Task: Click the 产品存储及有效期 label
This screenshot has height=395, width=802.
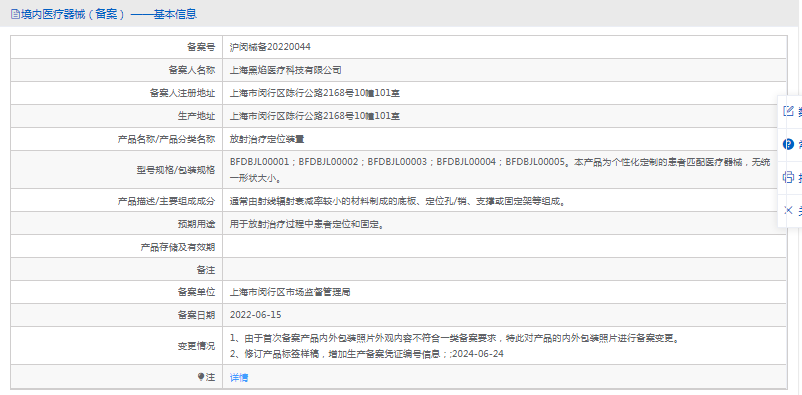Action: tap(177, 247)
